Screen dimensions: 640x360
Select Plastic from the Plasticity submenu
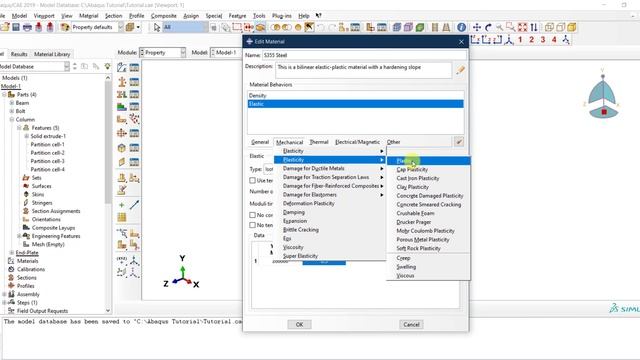[x=429, y=160]
